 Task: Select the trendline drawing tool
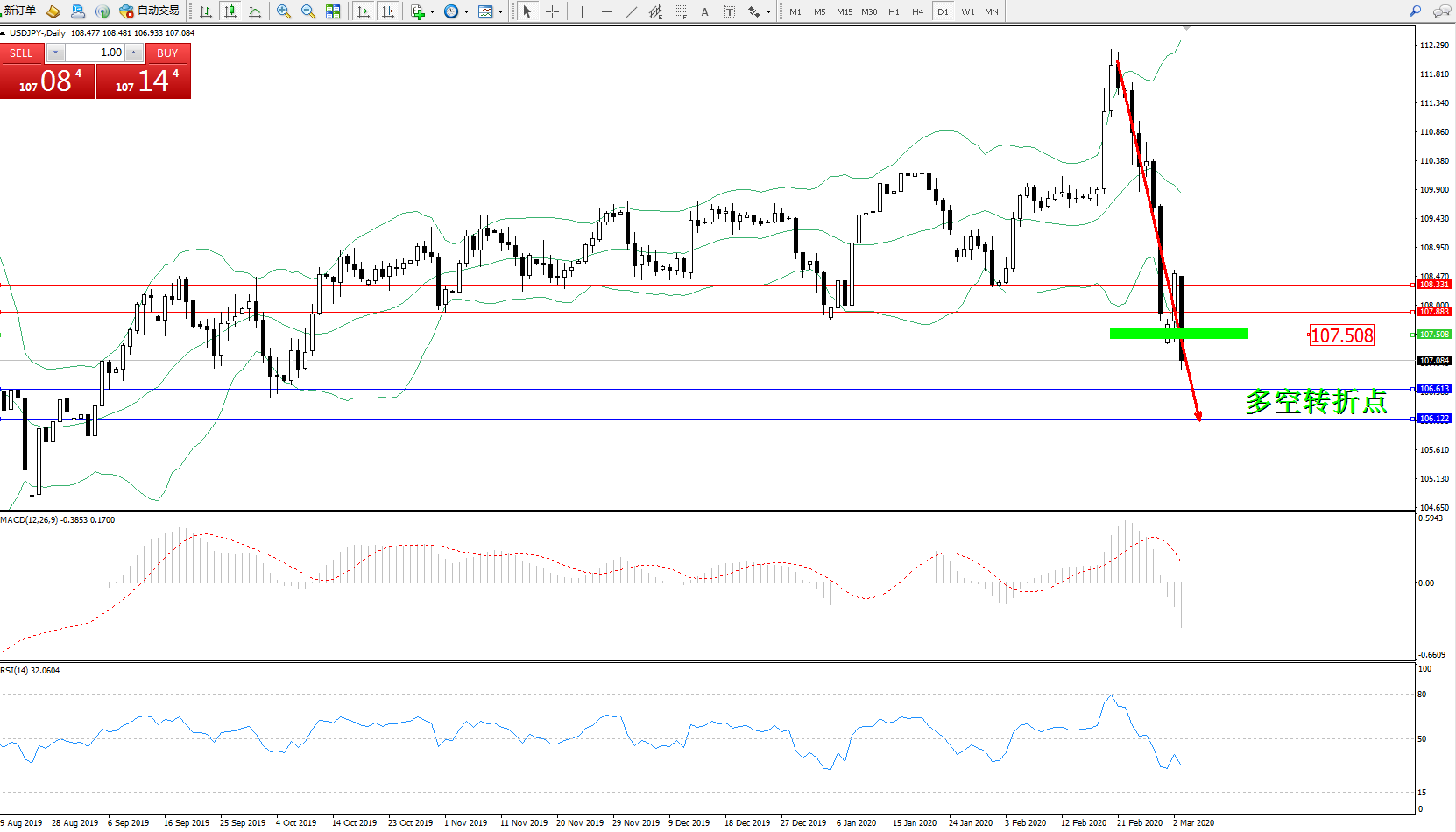point(632,11)
